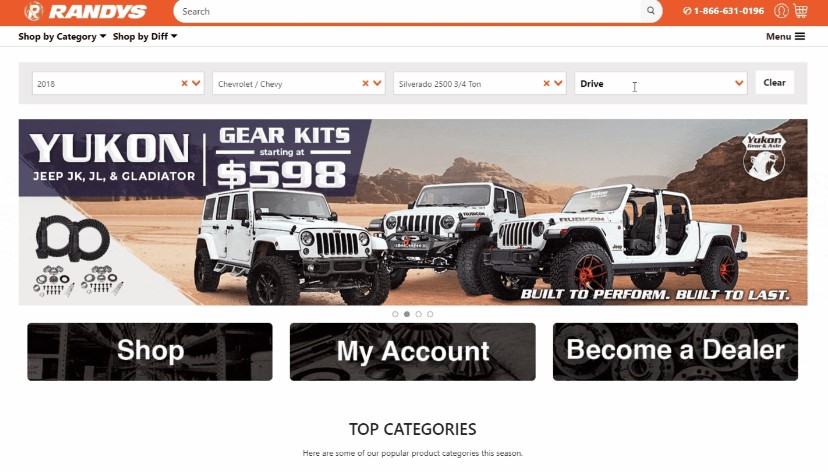
Task: Open the year dropdown chevron
Action: point(196,83)
